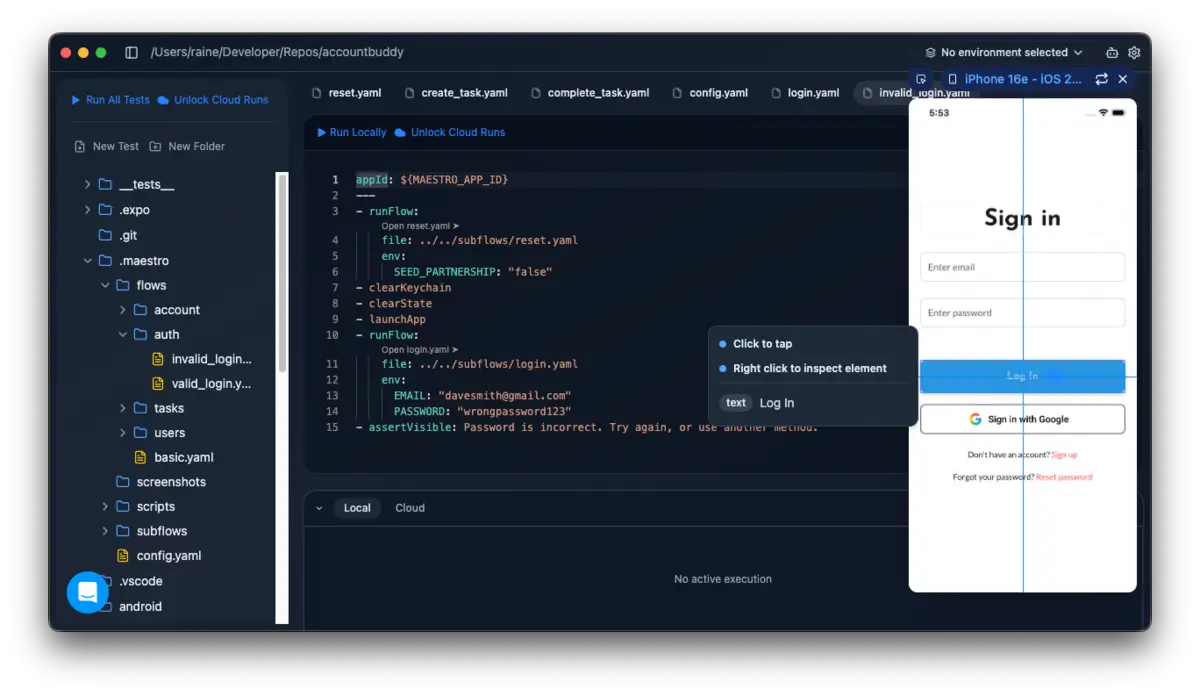The height and width of the screenshot is (696, 1200).
Task: Select the Local execution tab
Action: click(x=357, y=508)
